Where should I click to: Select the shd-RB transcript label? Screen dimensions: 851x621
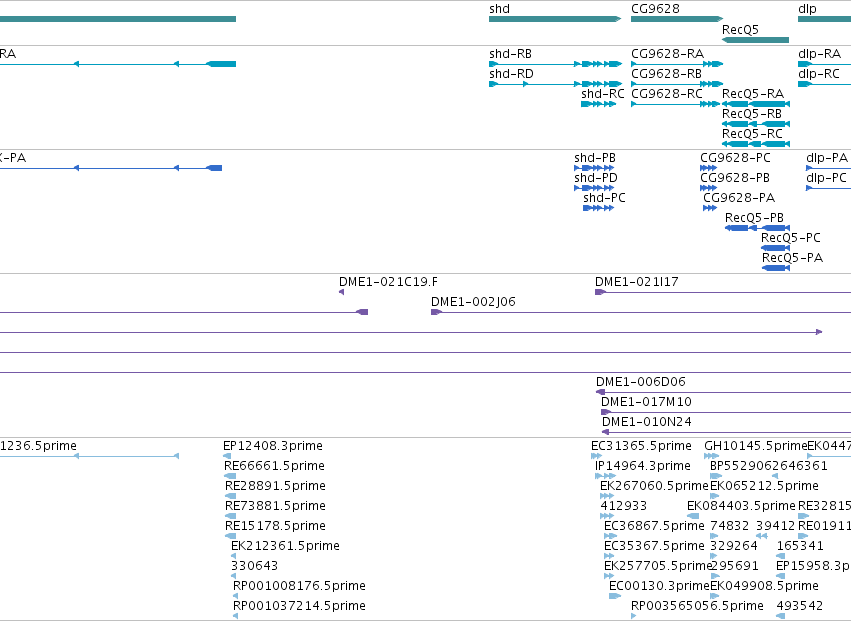pos(510,54)
